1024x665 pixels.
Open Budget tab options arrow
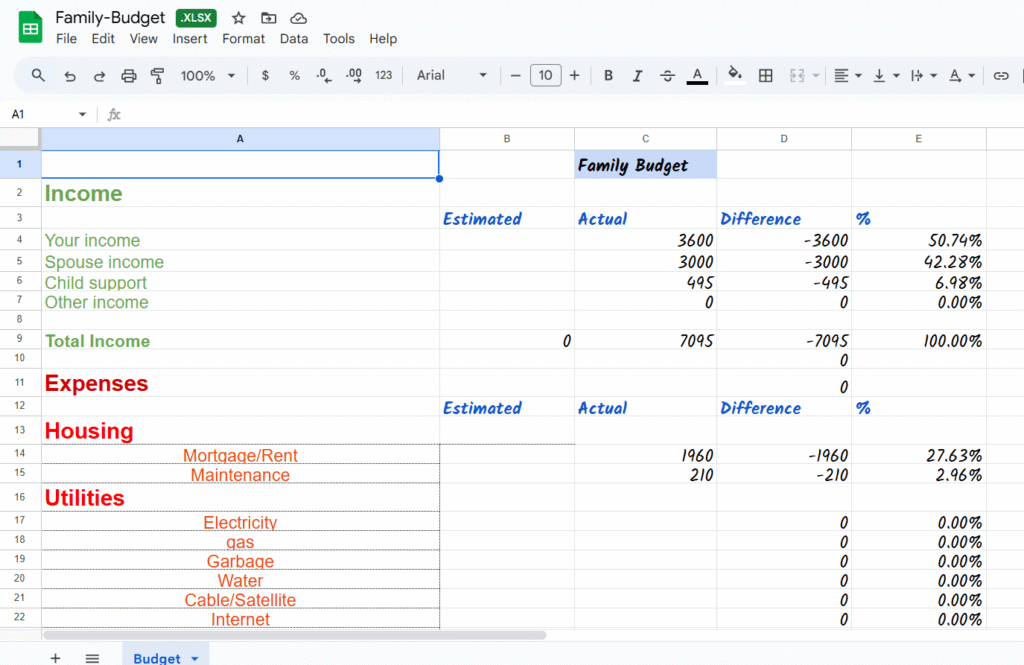click(195, 658)
